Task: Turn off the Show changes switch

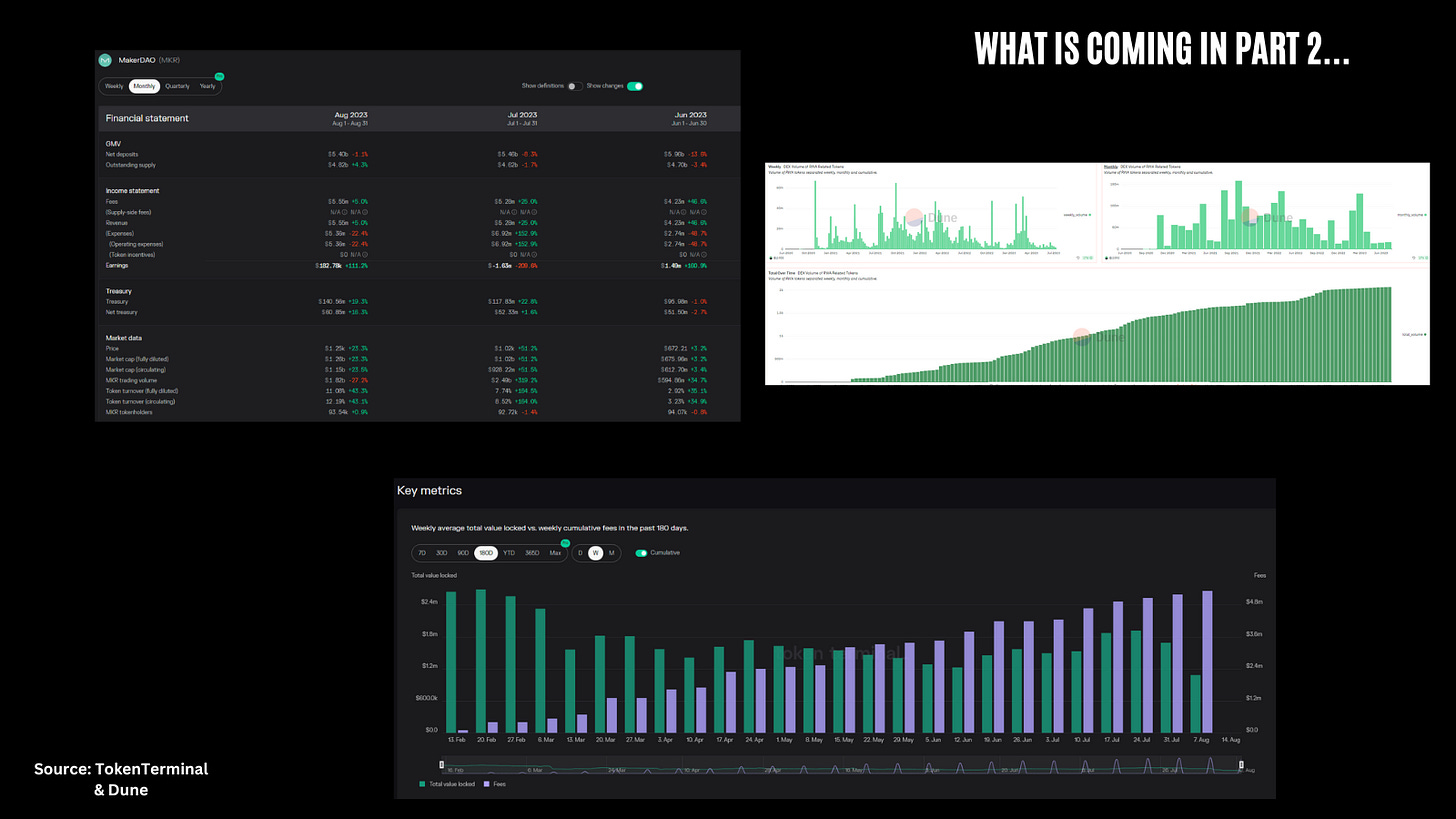Action: click(635, 86)
